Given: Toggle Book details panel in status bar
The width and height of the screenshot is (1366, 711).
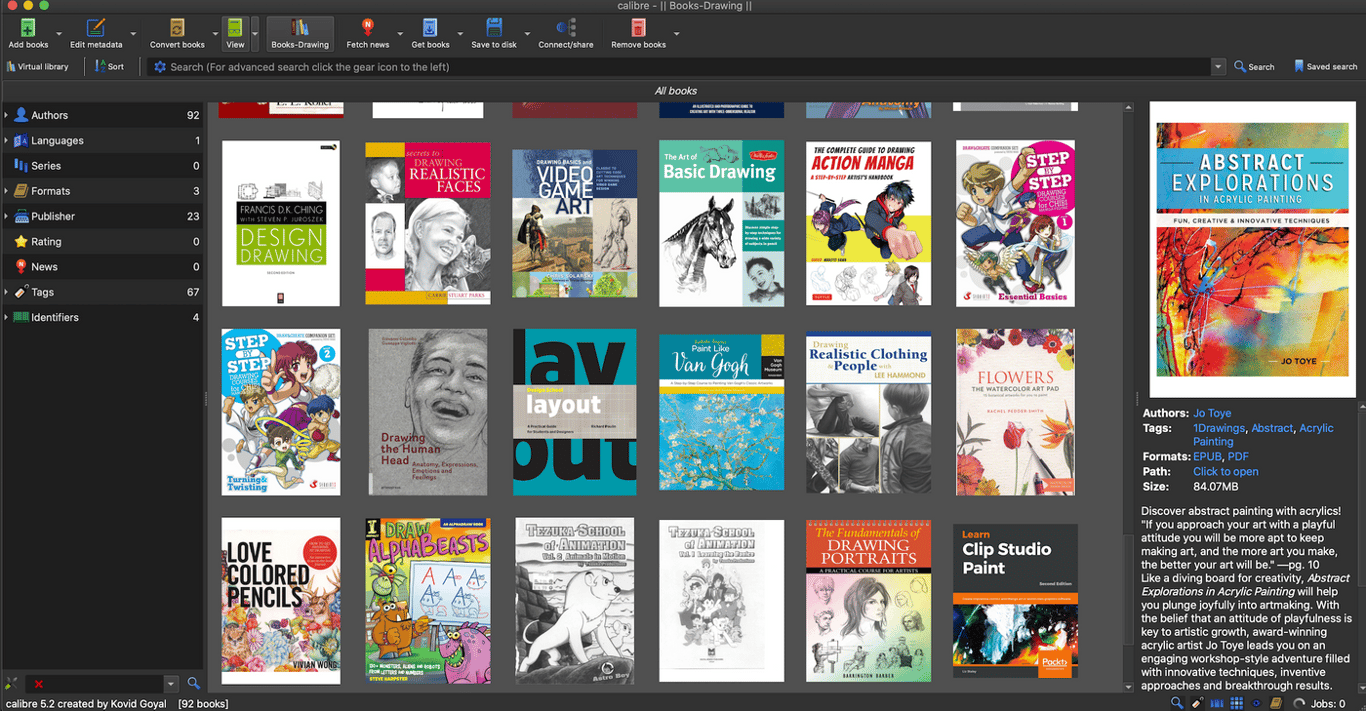Looking at the screenshot, I should 1276,704.
